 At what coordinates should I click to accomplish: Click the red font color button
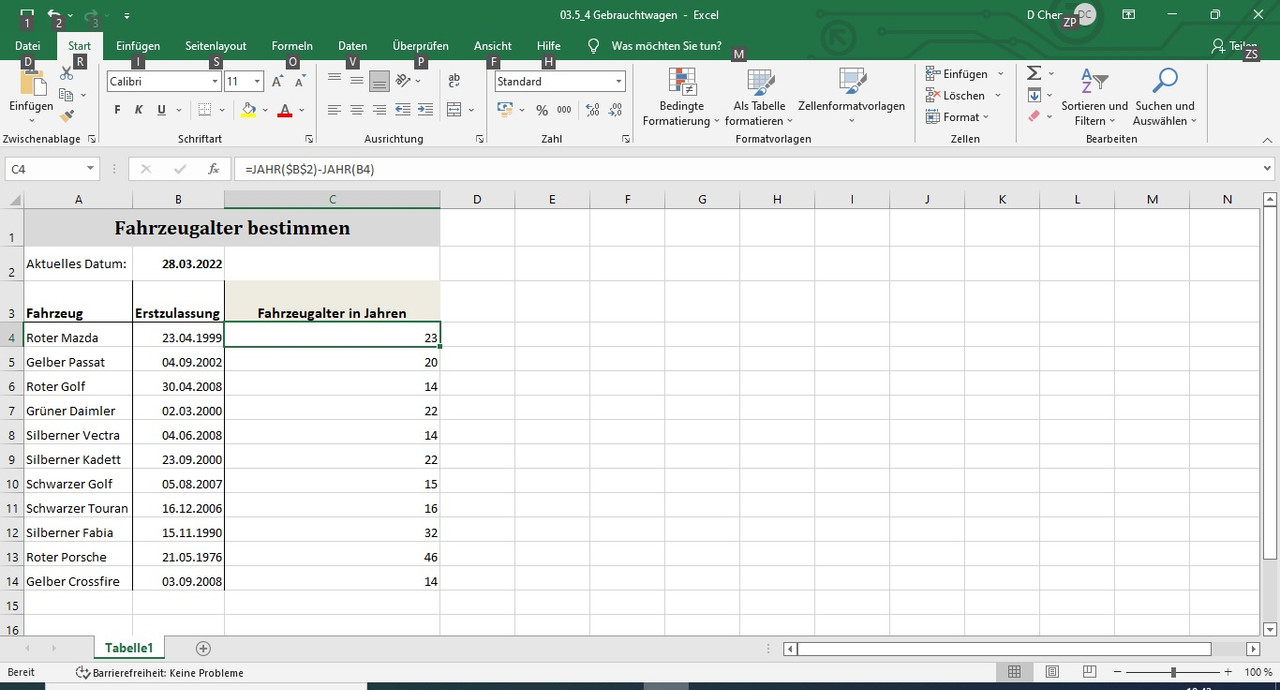[285, 110]
